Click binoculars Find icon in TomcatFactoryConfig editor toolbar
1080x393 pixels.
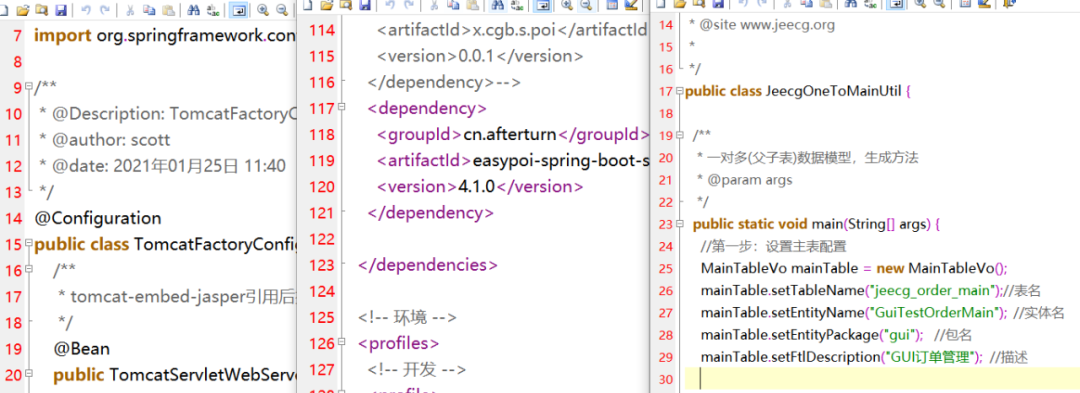point(194,10)
